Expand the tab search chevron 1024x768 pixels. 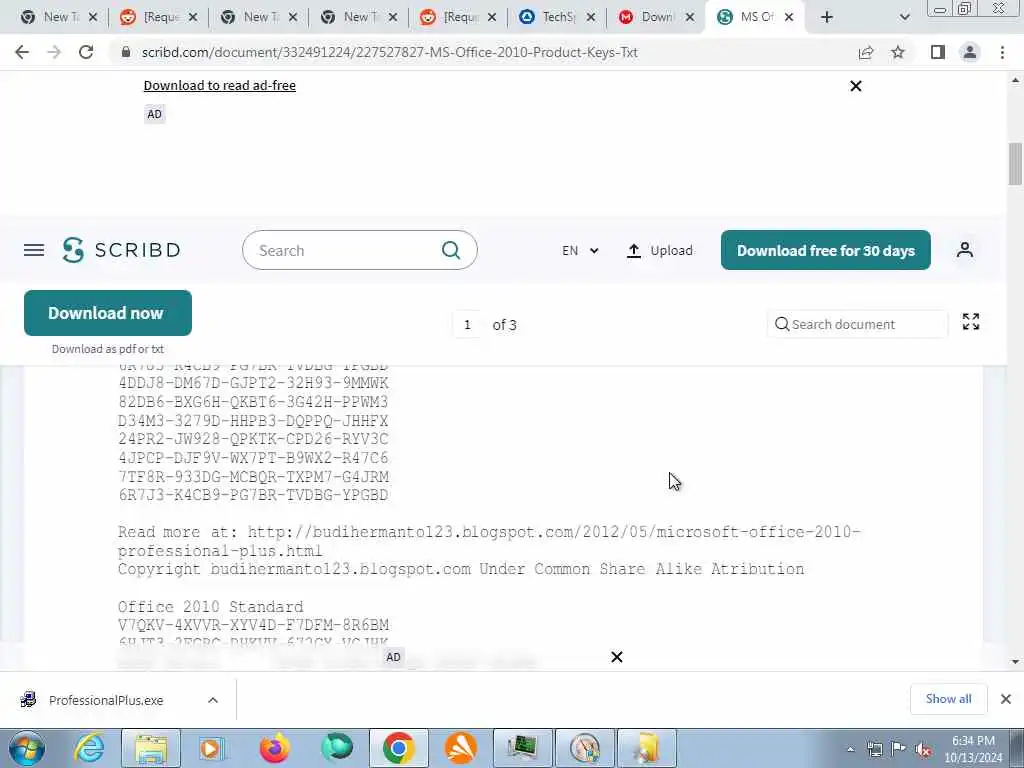(x=904, y=17)
